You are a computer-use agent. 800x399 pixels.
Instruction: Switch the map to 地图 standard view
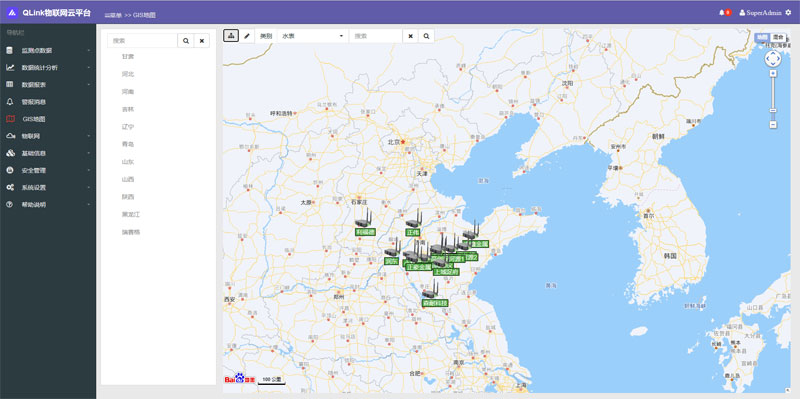[x=762, y=37]
